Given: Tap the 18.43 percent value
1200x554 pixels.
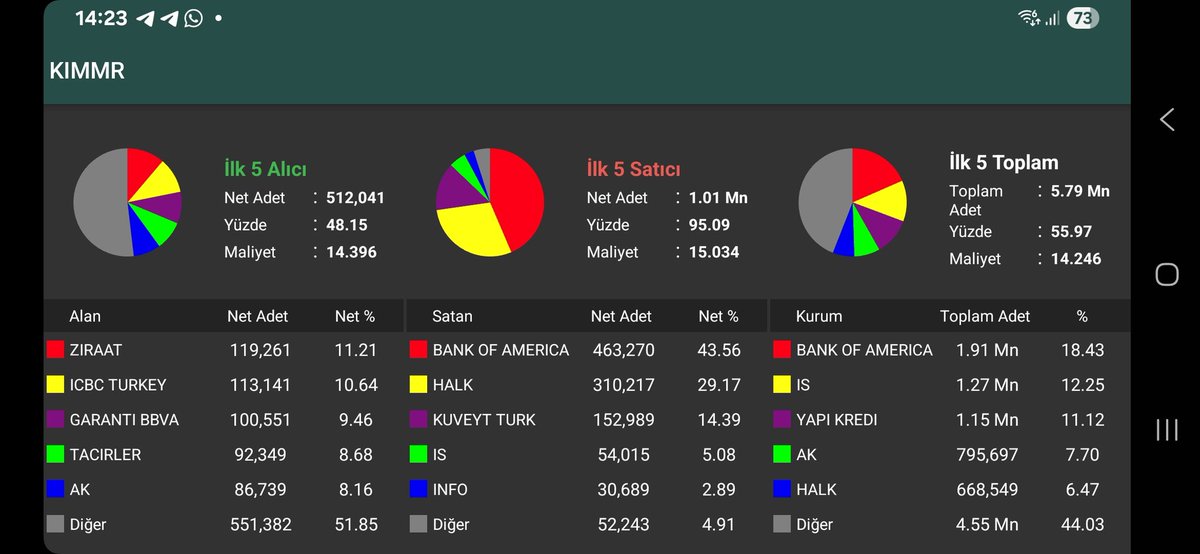Looking at the screenshot, I should pos(1081,350).
